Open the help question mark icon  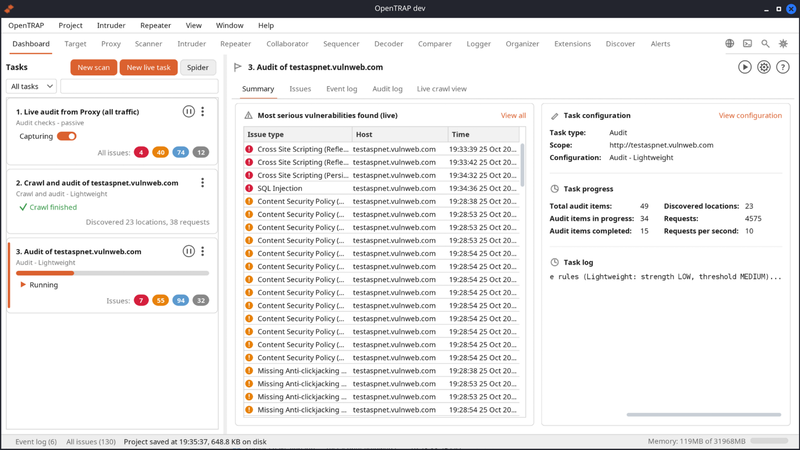pos(783,67)
